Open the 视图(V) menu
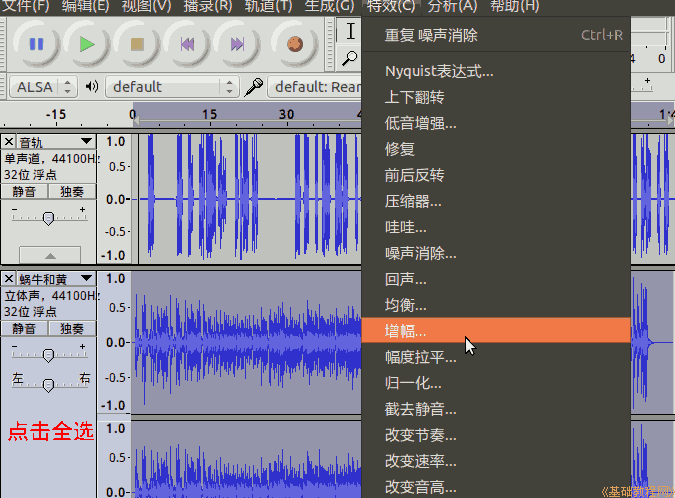Screen dimensions: 675x498 click(x=146, y=6)
